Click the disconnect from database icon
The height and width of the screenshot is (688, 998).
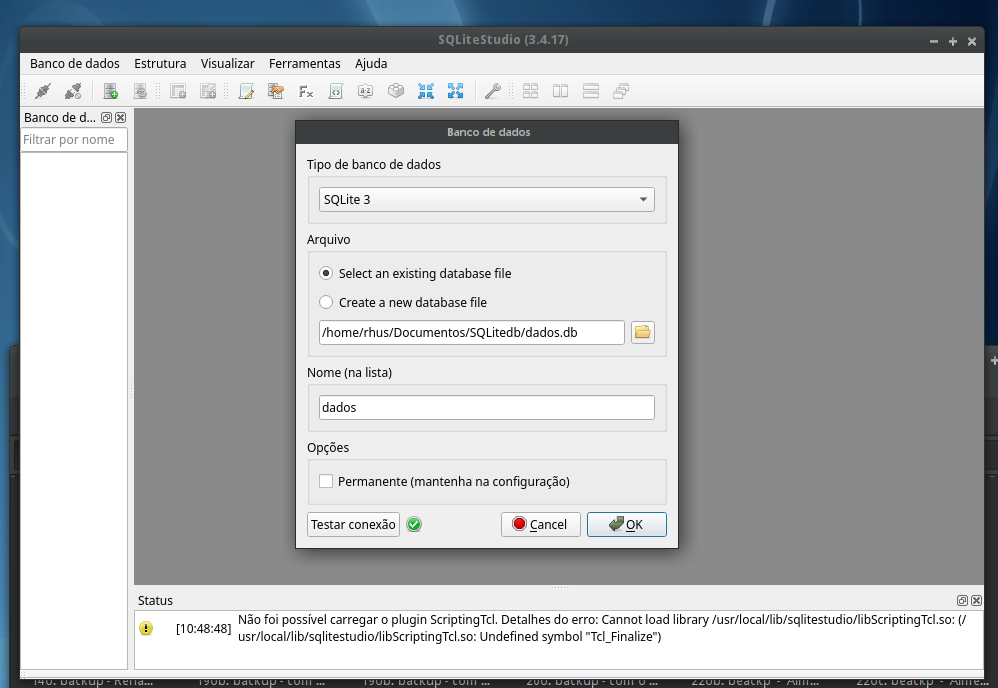point(73,91)
